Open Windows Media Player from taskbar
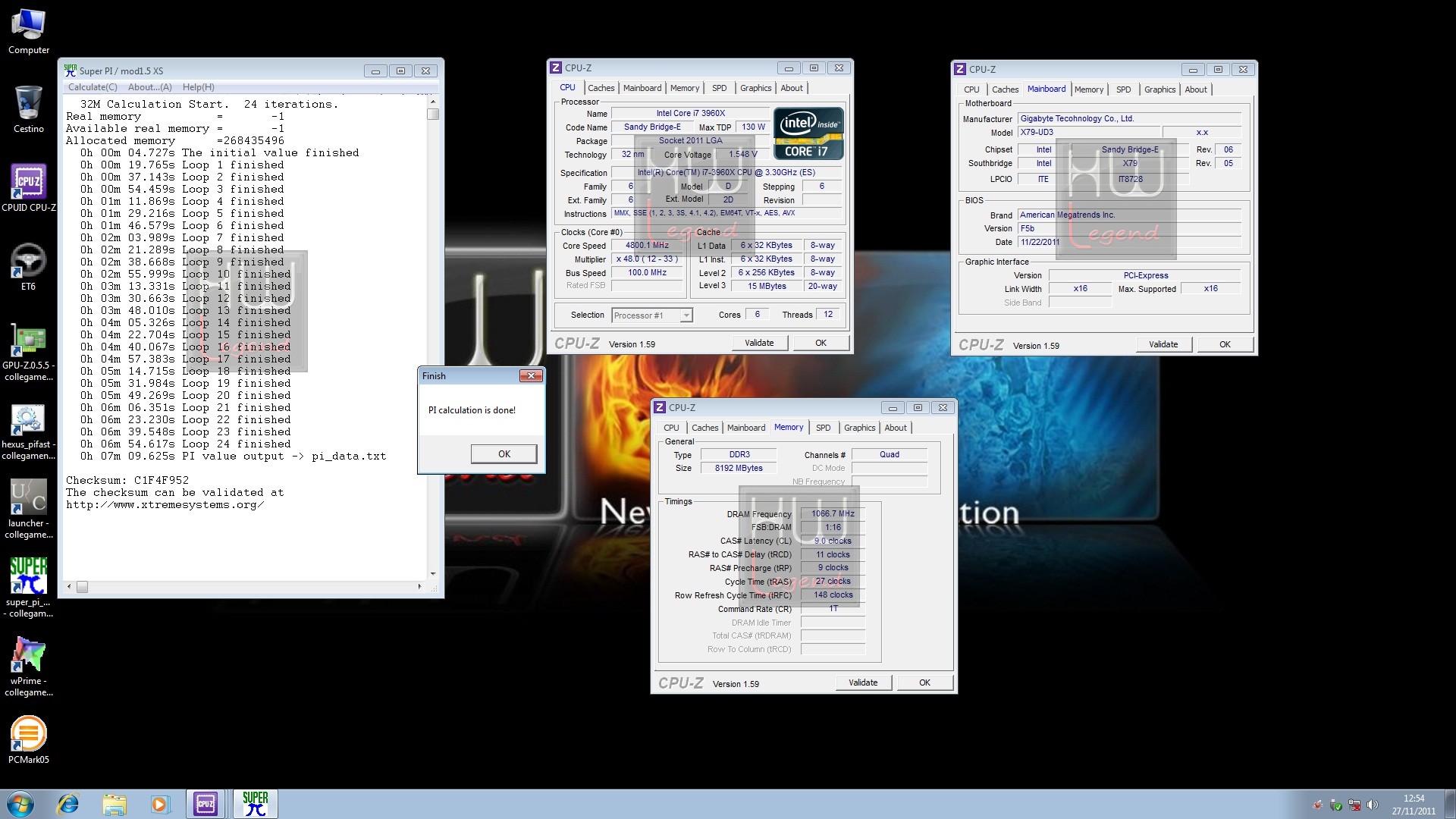Screen dimensions: 1456x819 coord(160,804)
